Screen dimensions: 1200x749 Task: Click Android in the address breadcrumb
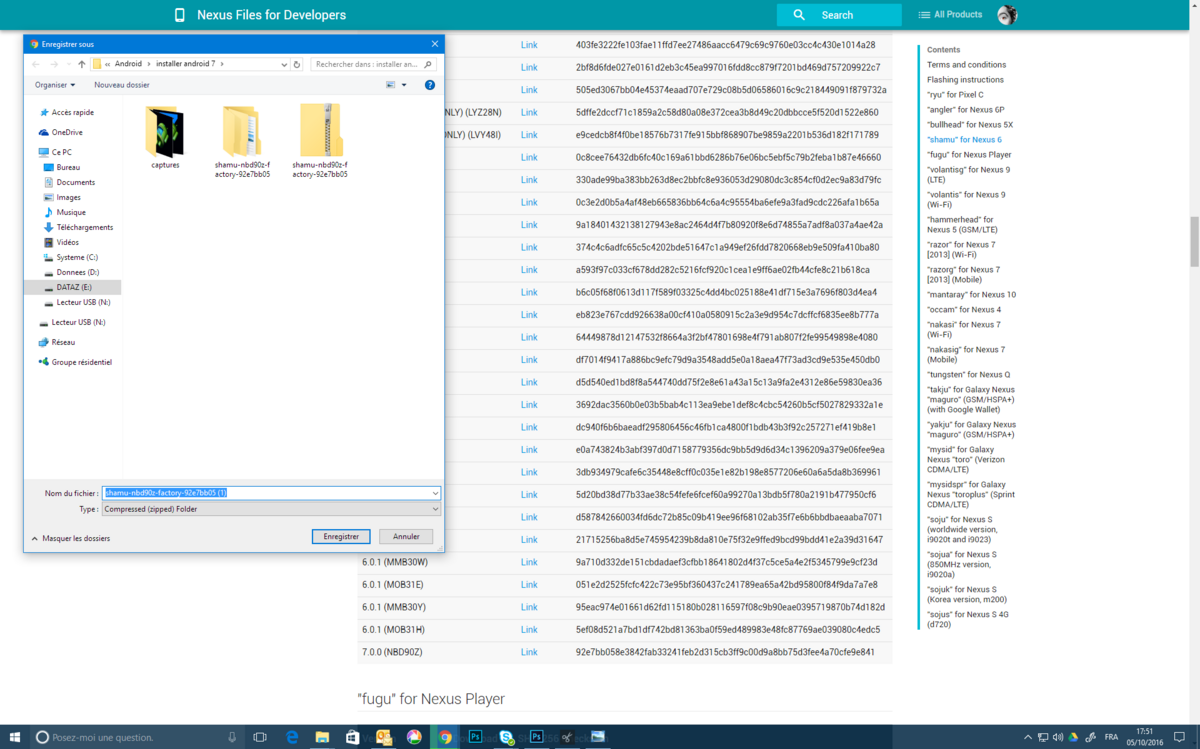tap(128, 64)
